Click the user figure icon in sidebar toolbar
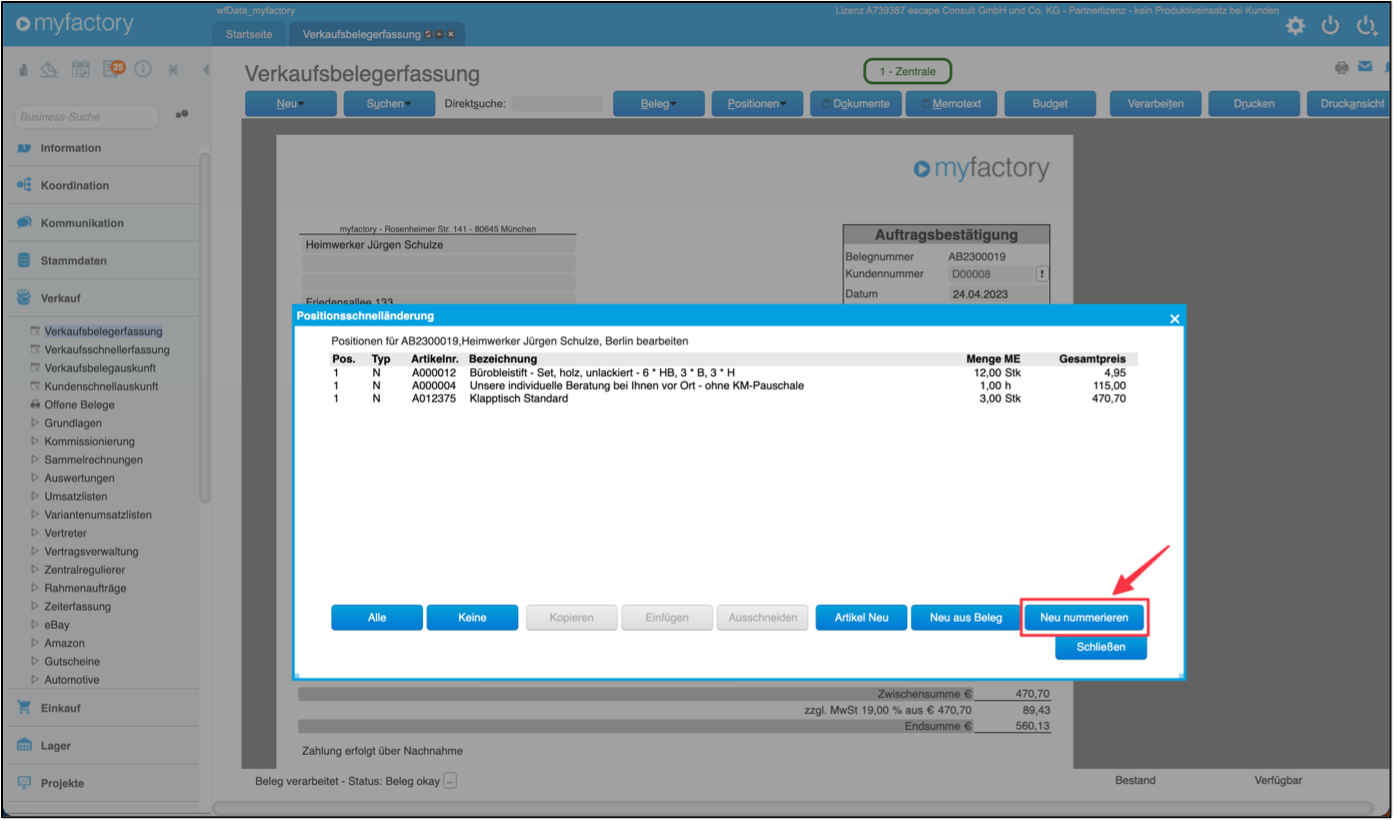This screenshot has width=1396, height=821. click(x=24, y=69)
